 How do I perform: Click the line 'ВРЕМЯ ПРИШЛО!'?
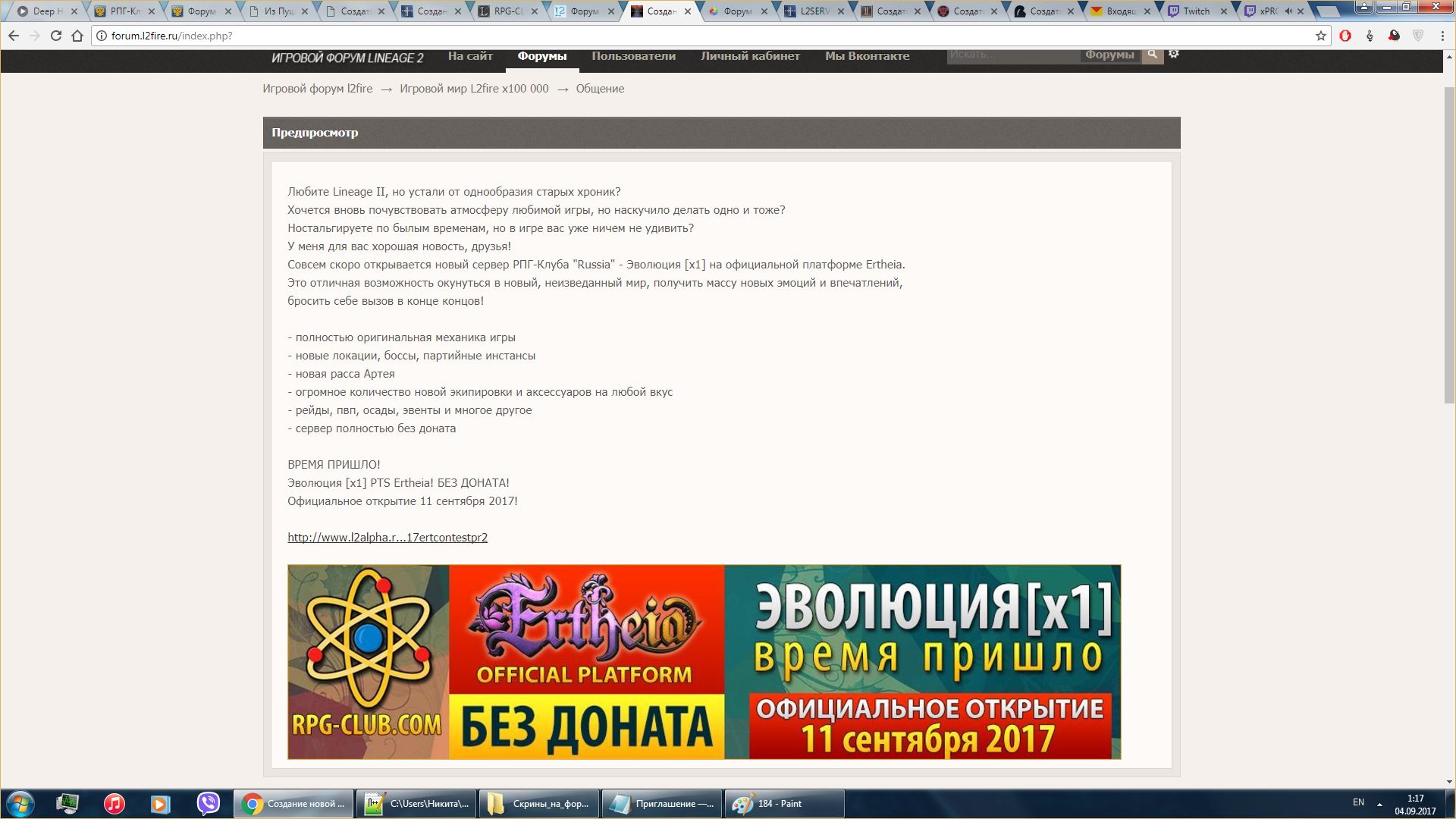point(334,465)
